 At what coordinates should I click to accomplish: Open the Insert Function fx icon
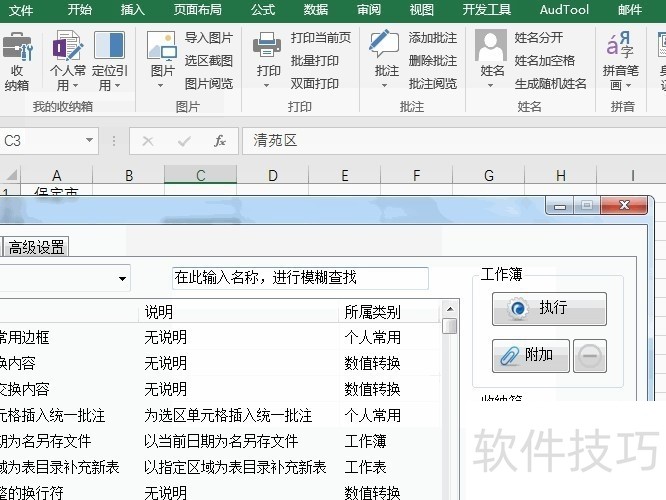pyautogui.click(x=220, y=141)
